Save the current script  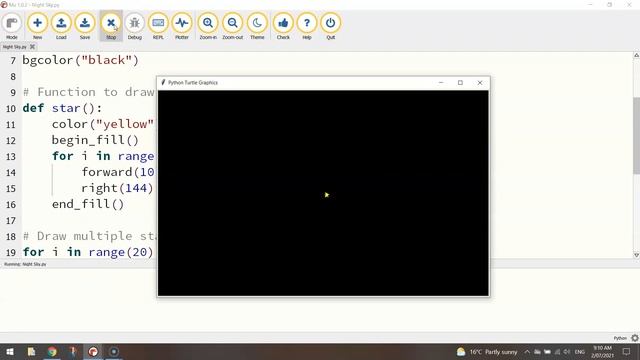click(85, 26)
